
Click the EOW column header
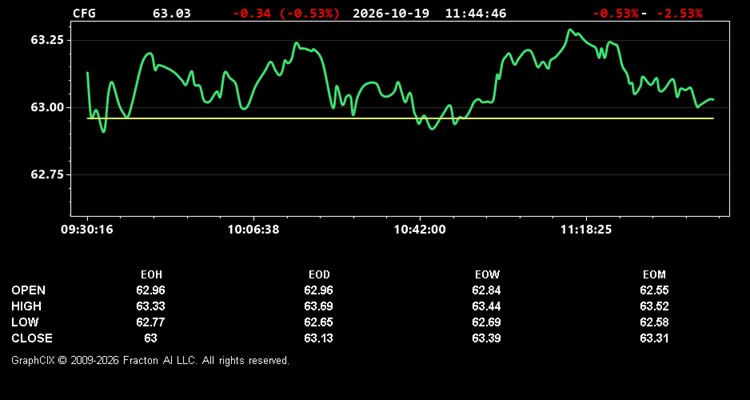(486, 275)
